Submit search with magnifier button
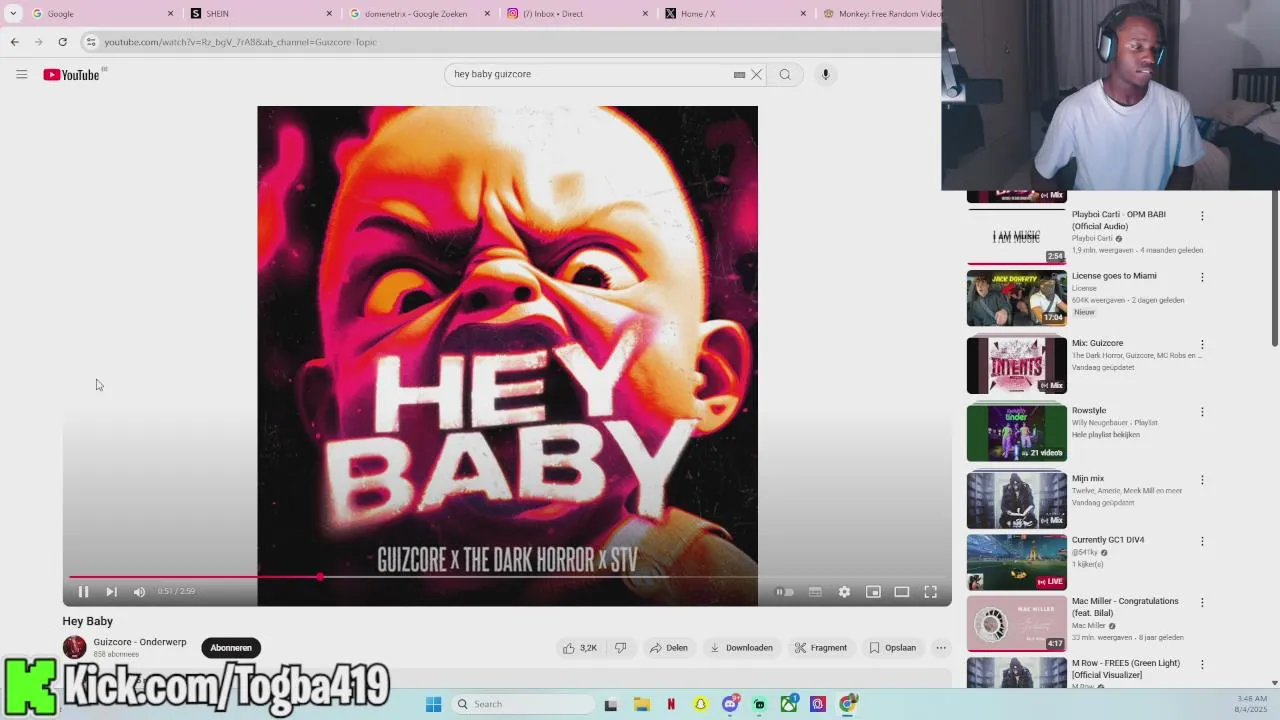 (x=785, y=74)
